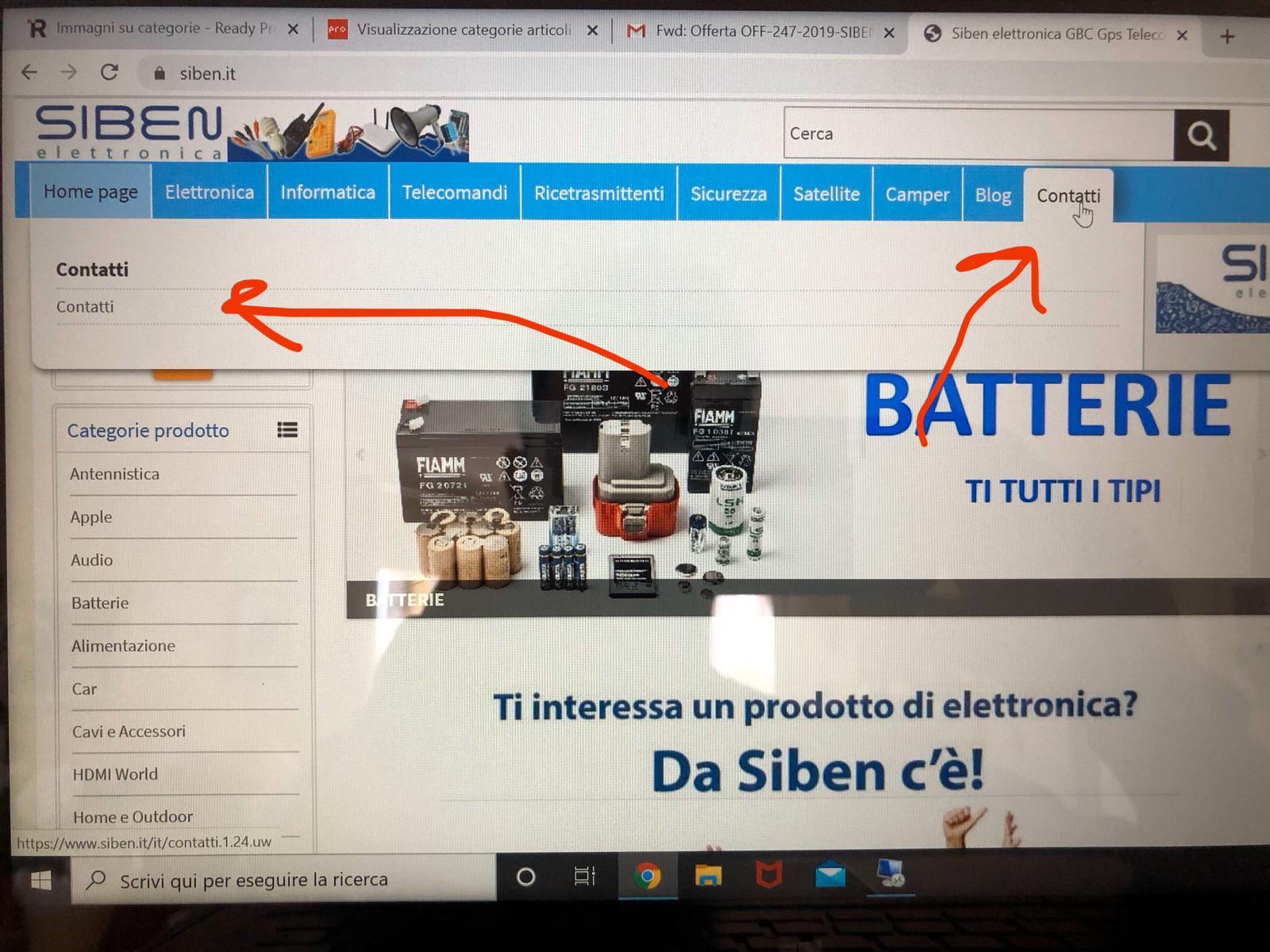Screen dimensions: 1270x952
Task: Go forward in browser history
Action: (x=69, y=72)
